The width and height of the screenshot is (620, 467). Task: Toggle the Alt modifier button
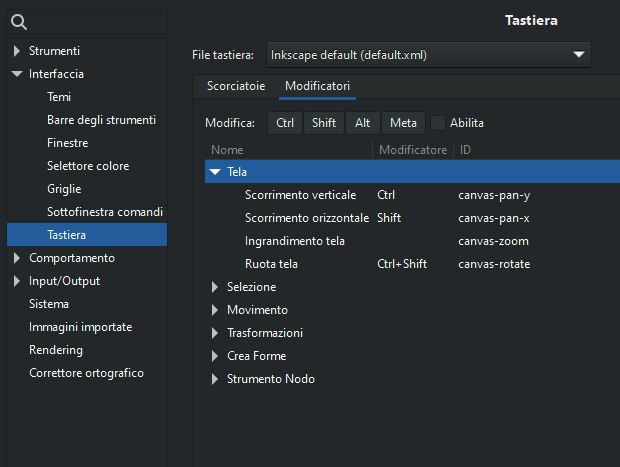363,123
